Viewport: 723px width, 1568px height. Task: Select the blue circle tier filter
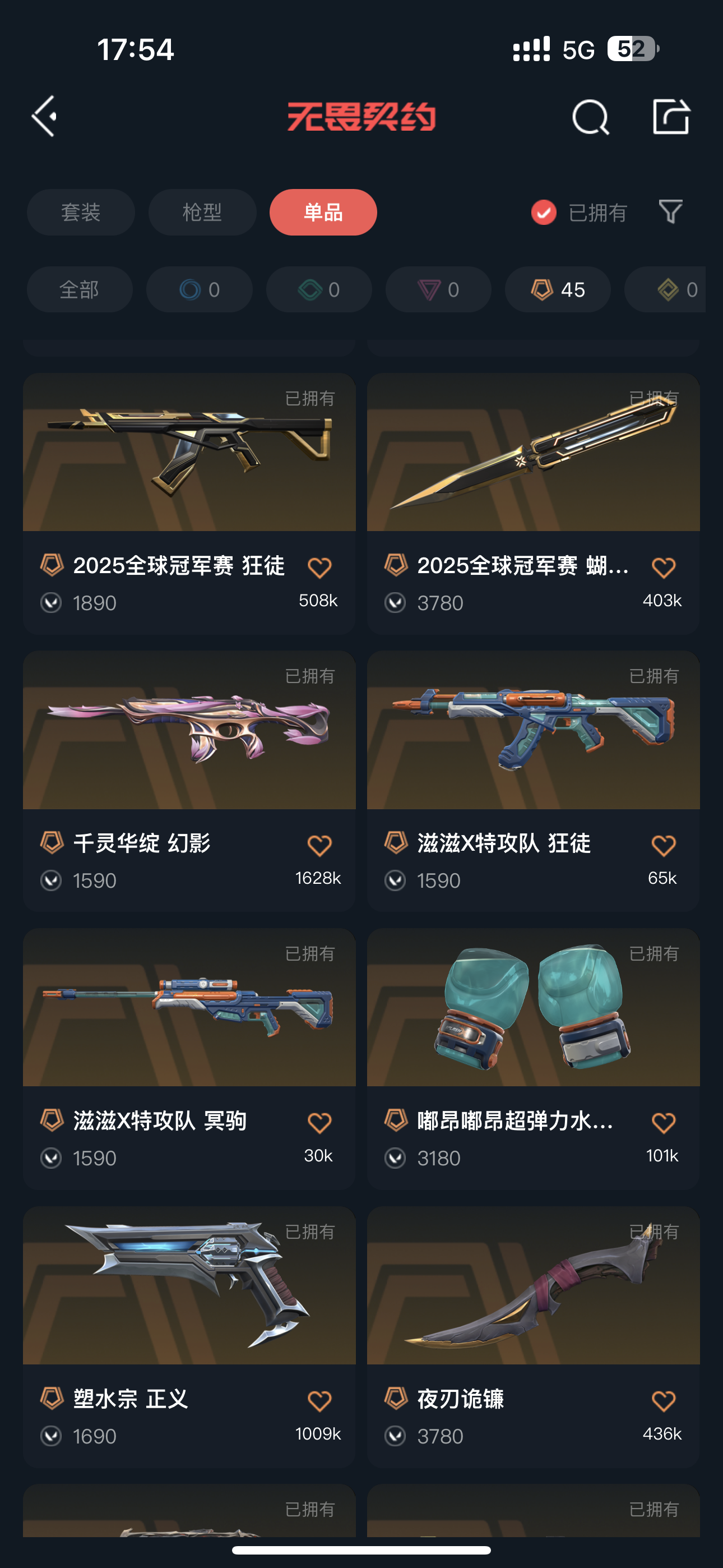[x=199, y=289]
